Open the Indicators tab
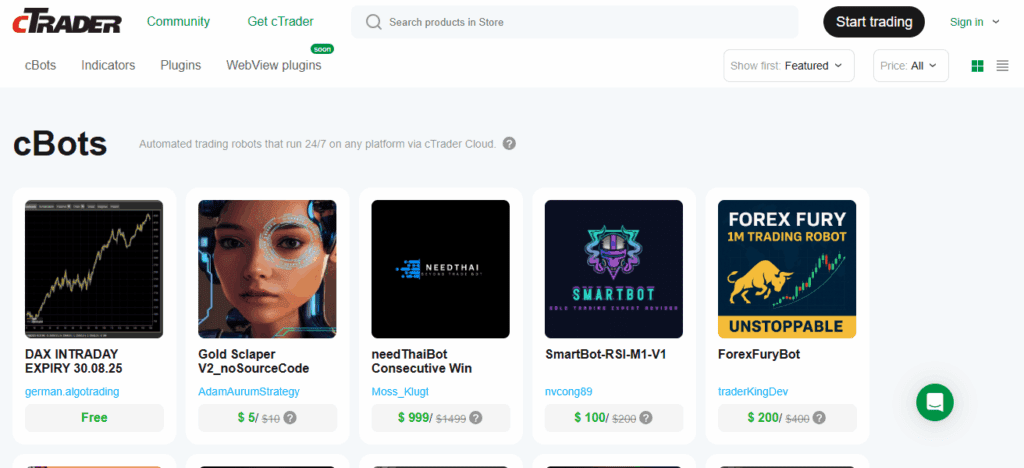The image size is (1024, 468). tap(108, 65)
